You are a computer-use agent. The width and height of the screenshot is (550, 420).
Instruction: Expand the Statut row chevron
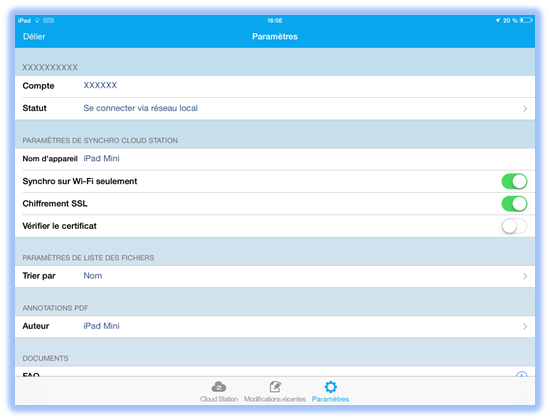525,109
